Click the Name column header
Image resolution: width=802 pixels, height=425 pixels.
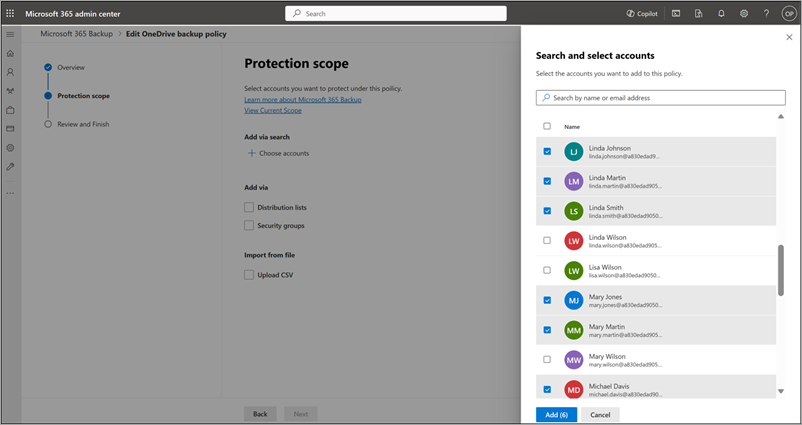point(572,127)
